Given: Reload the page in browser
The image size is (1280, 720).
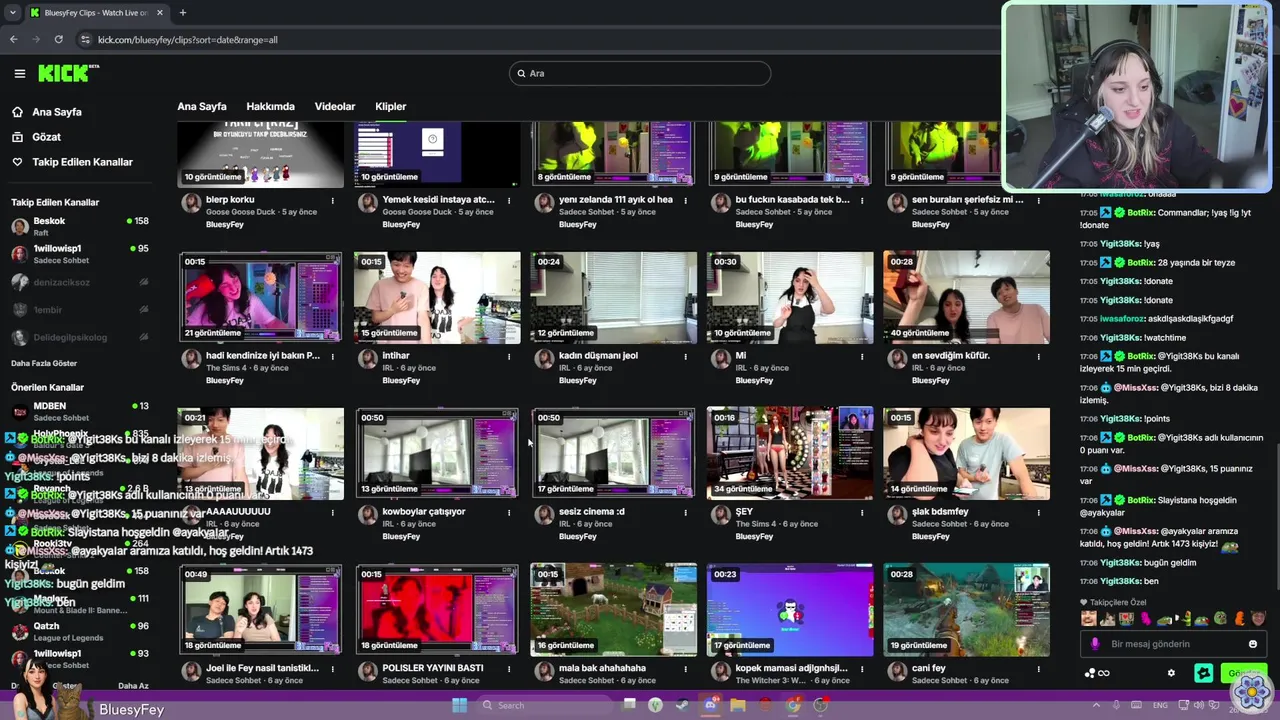Looking at the screenshot, I should (x=59, y=39).
